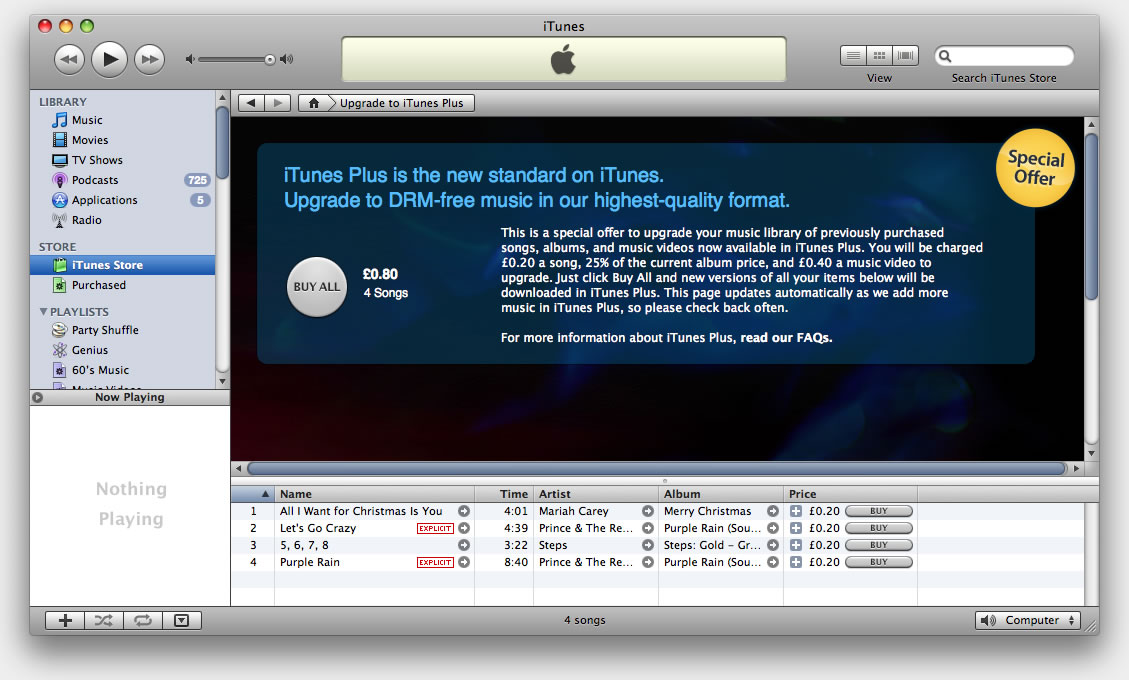Open the Computer speakers dropdown

(1027, 620)
